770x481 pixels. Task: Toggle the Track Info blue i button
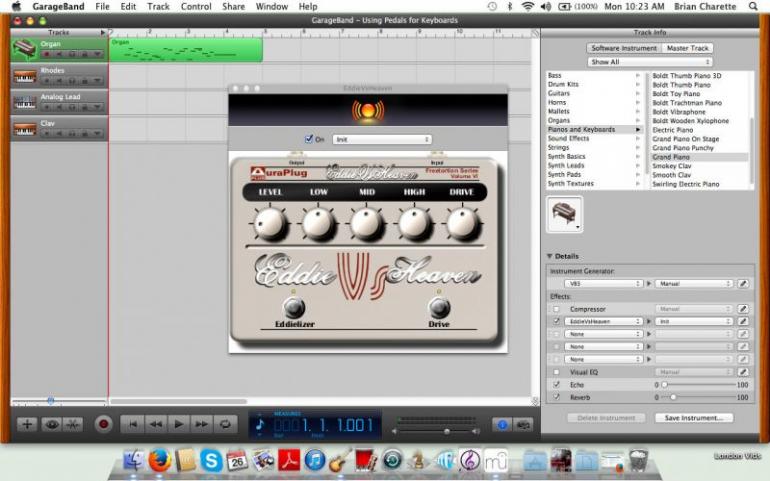pos(502,424)
